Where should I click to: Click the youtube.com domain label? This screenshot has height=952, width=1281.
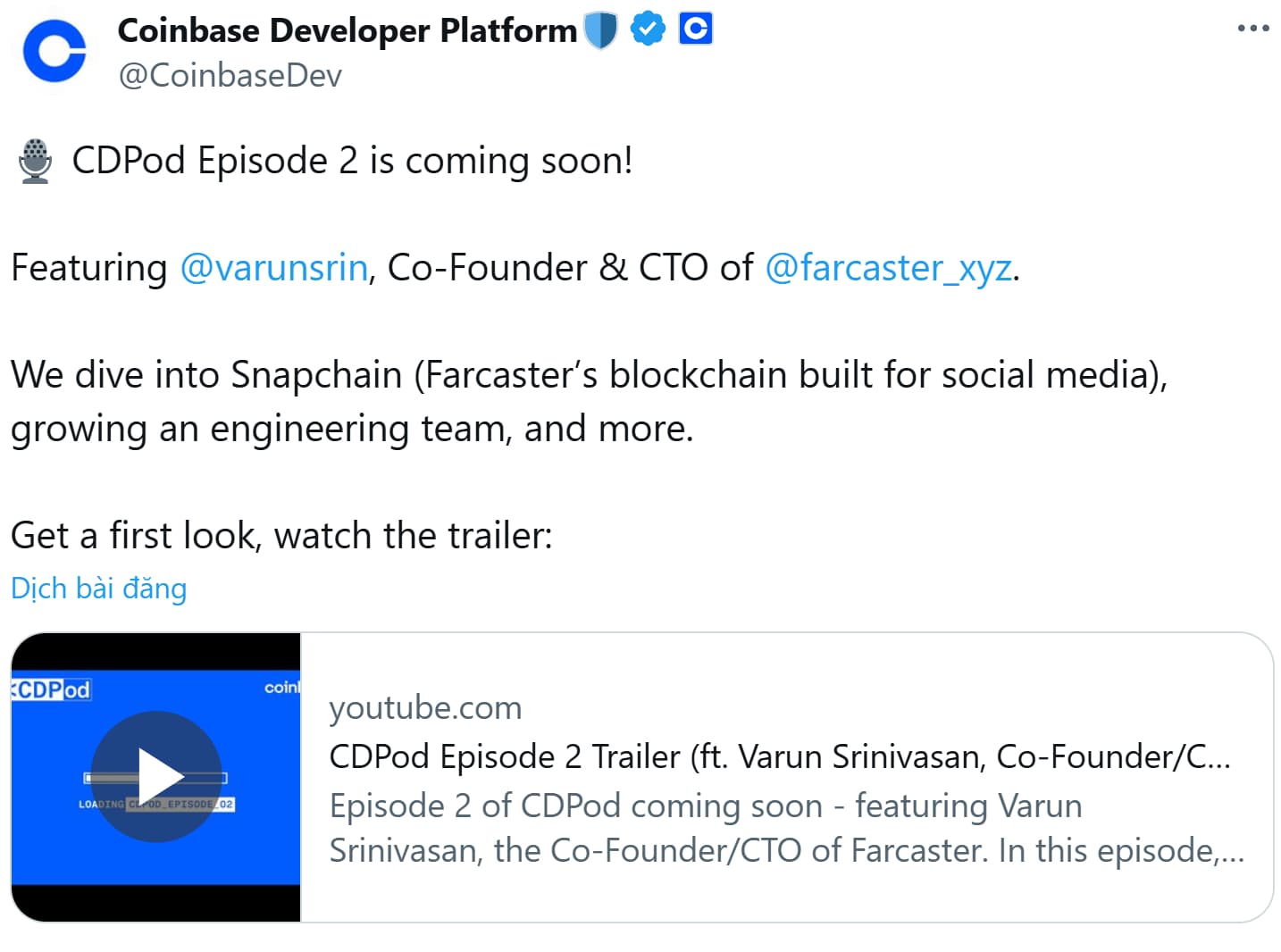[426, 707]
